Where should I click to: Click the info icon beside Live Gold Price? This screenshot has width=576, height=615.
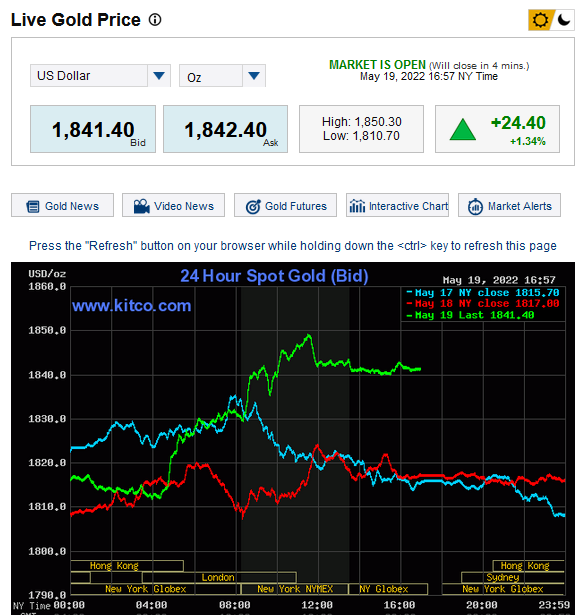click(155, 20)
